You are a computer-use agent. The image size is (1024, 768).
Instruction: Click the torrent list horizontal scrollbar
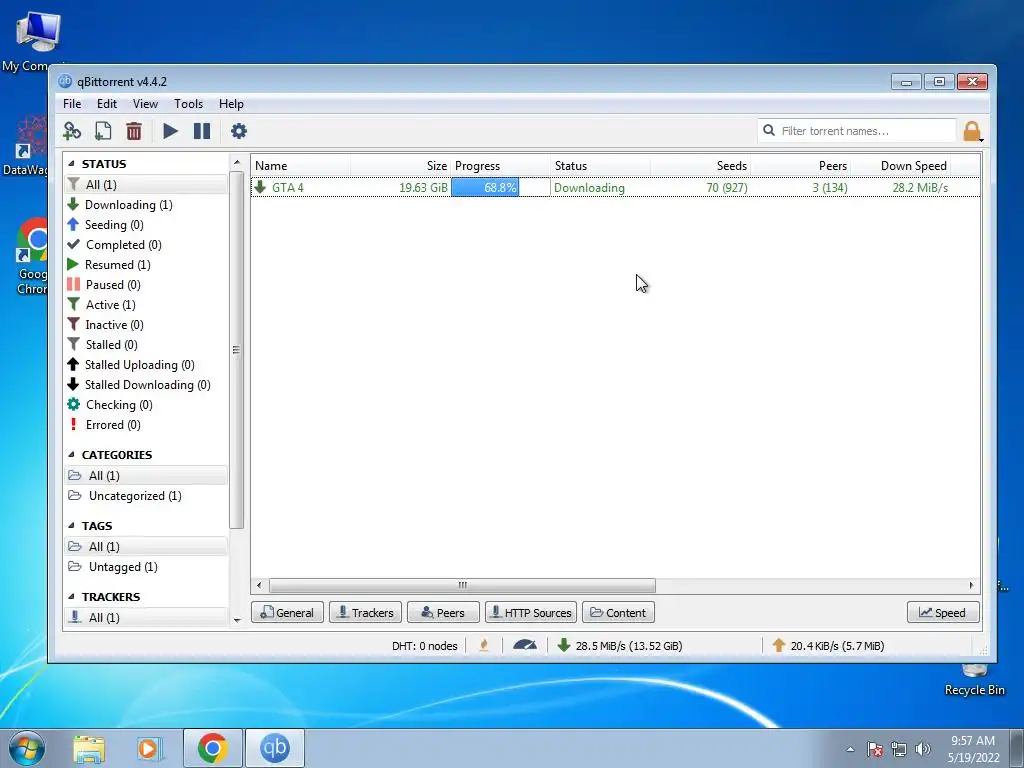(x=462, y=585)
